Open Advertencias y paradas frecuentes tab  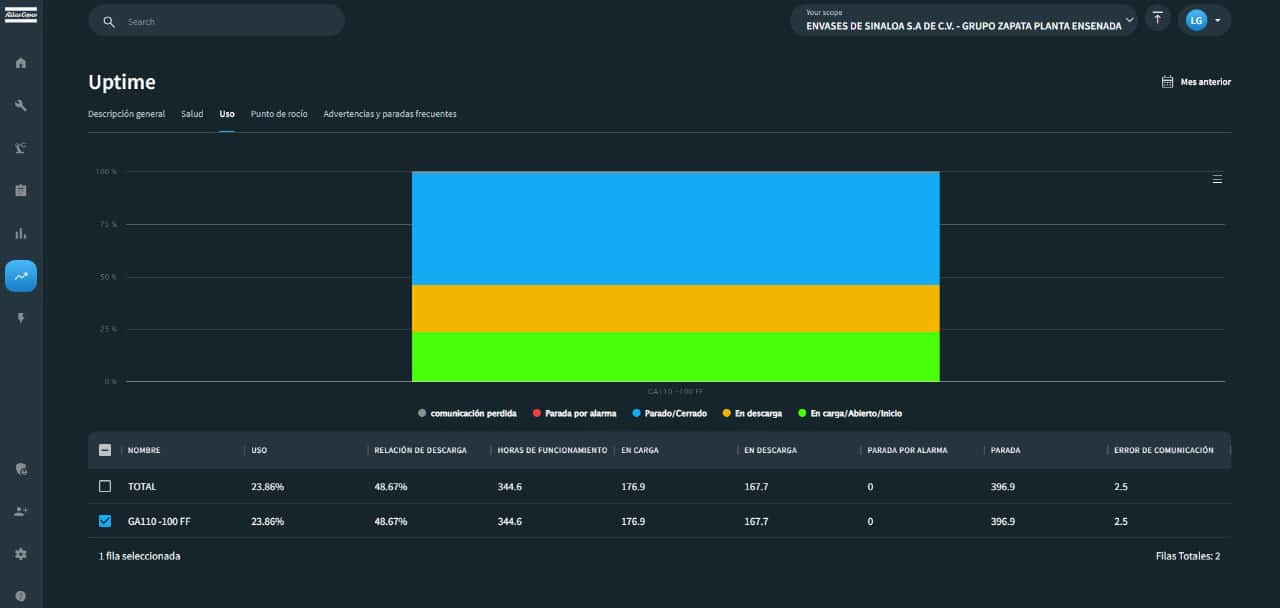click(x=390, y=114)
